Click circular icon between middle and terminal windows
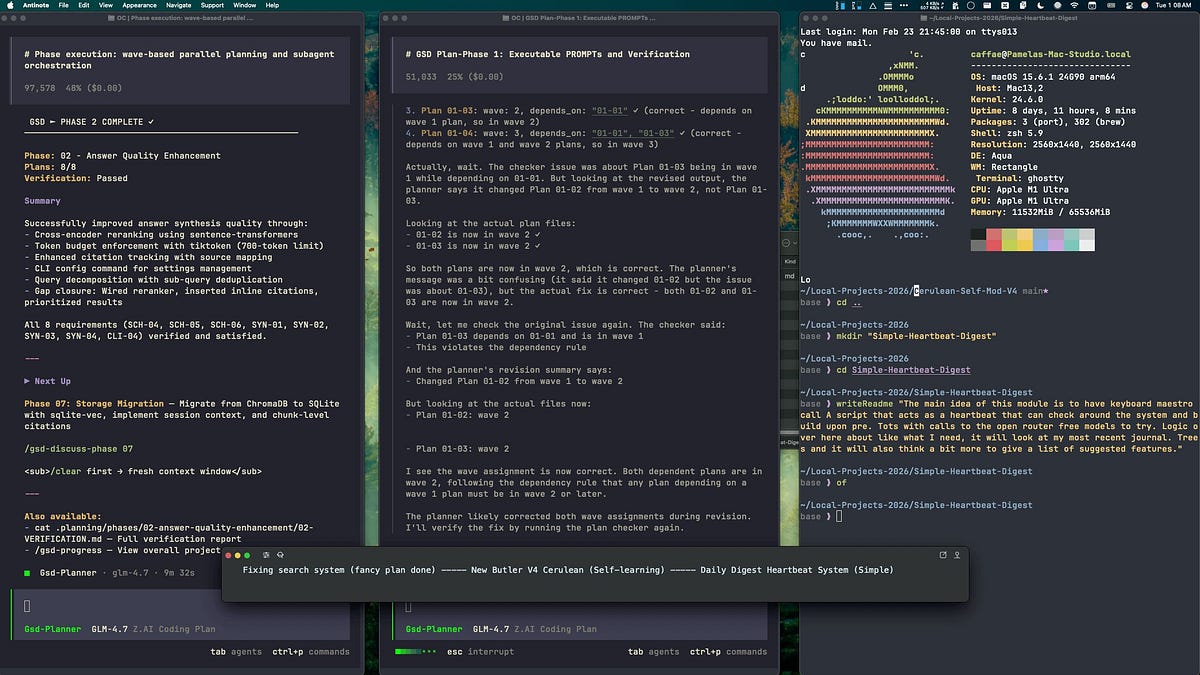This screenshot has height=675, width=1200. 788,243
